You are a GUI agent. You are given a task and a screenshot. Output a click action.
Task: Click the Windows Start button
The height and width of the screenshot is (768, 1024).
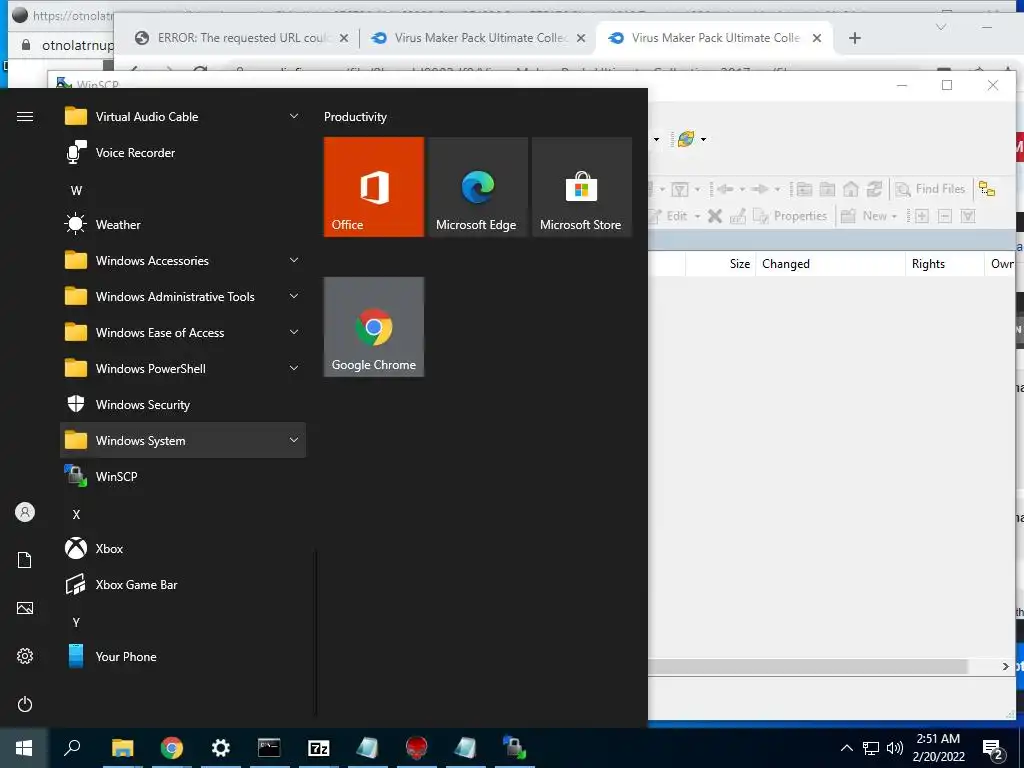[24, 748]
